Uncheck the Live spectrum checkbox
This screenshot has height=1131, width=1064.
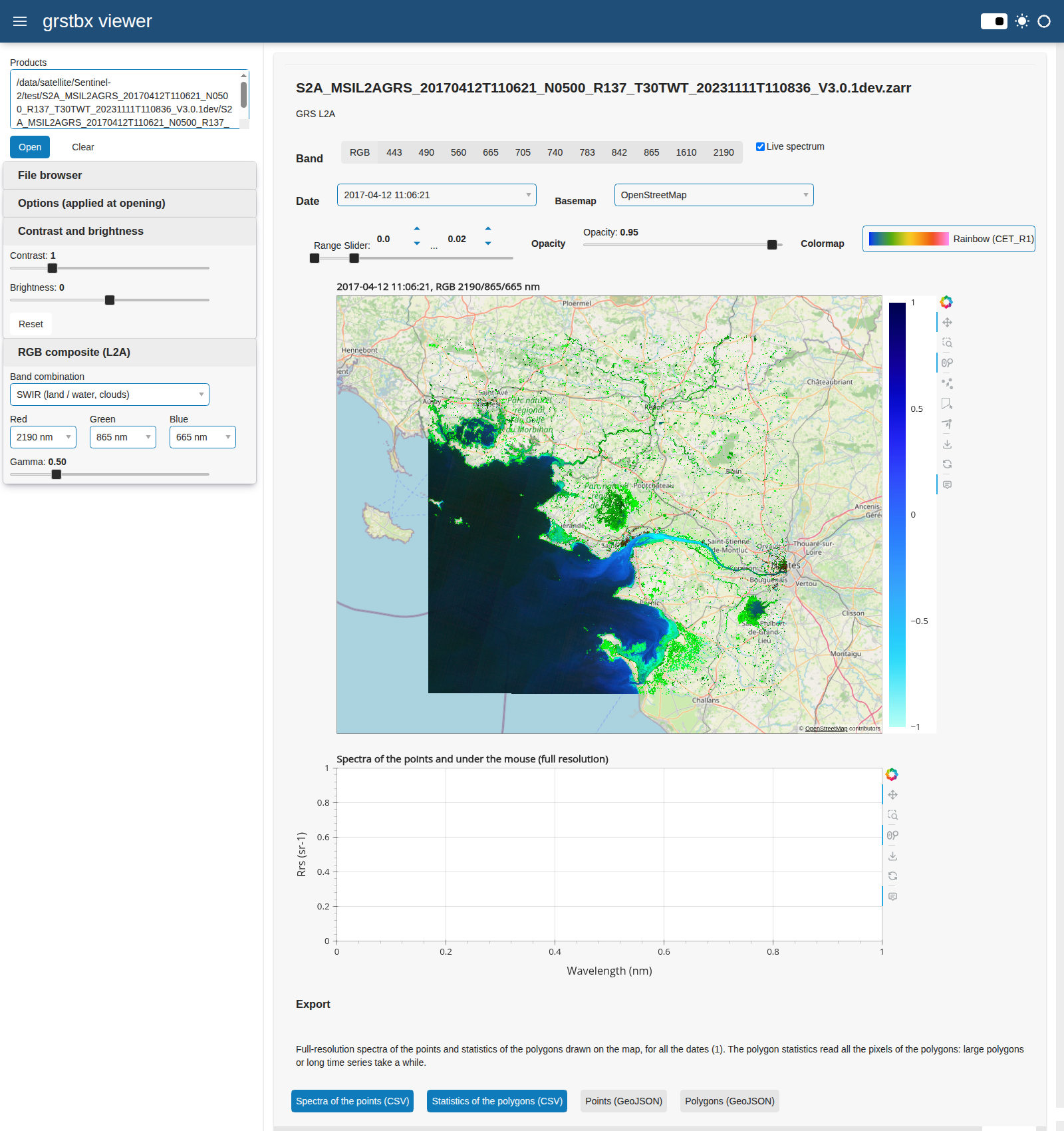coord(760,146)
